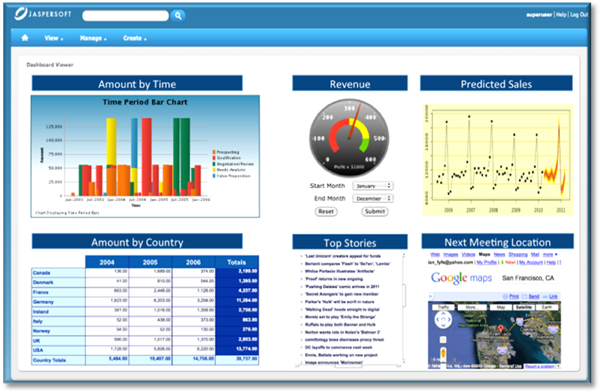This screenshot has width=602, height=392.
Task: Open the Create menu
Action: (x=135, y=38)
